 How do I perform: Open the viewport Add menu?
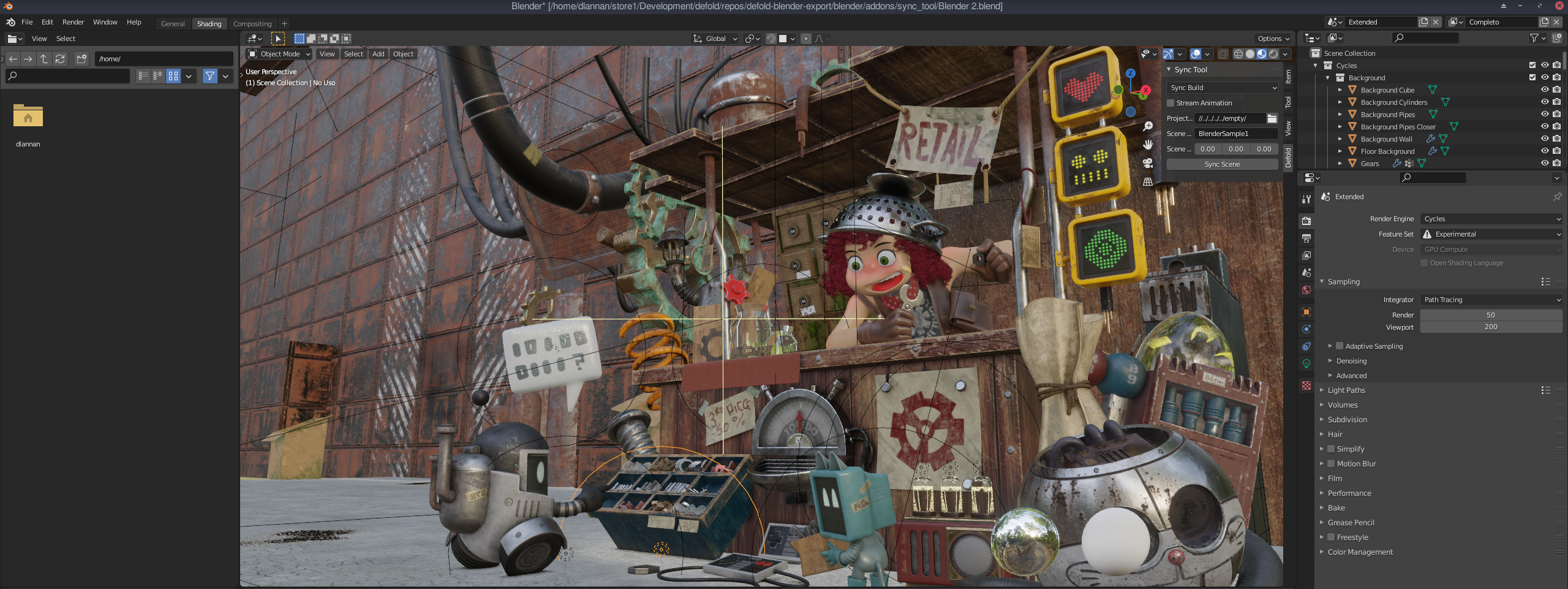tap(378, 54)
